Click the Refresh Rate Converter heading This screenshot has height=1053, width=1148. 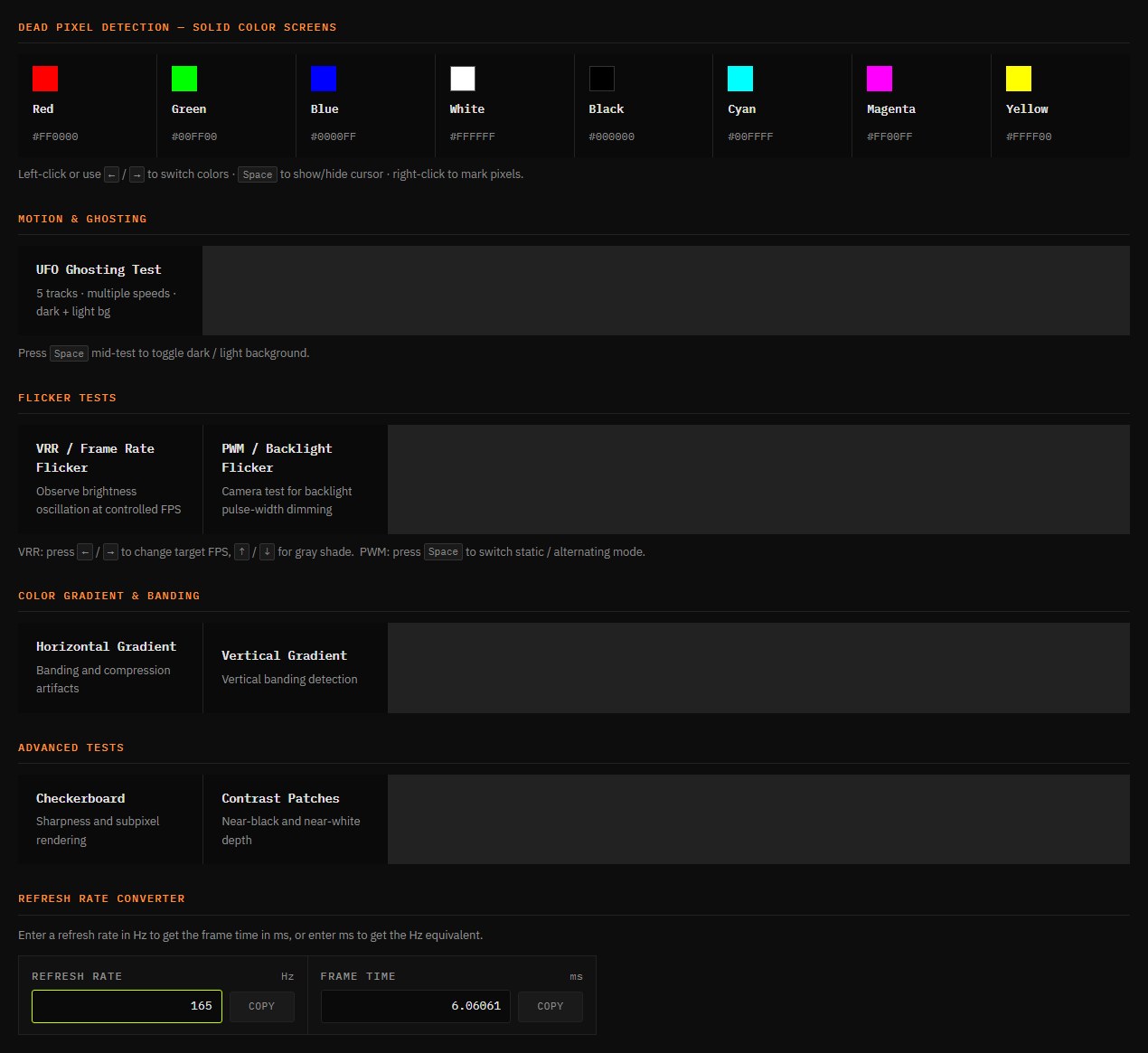click(101, 898)
